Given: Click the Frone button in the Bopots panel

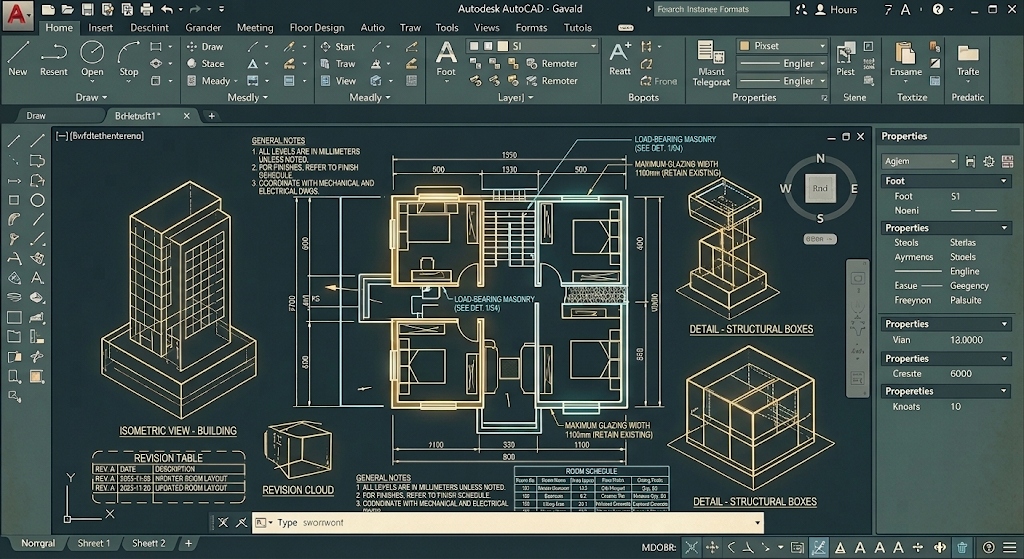Looking at the screenshot, I should click(658, 81).
